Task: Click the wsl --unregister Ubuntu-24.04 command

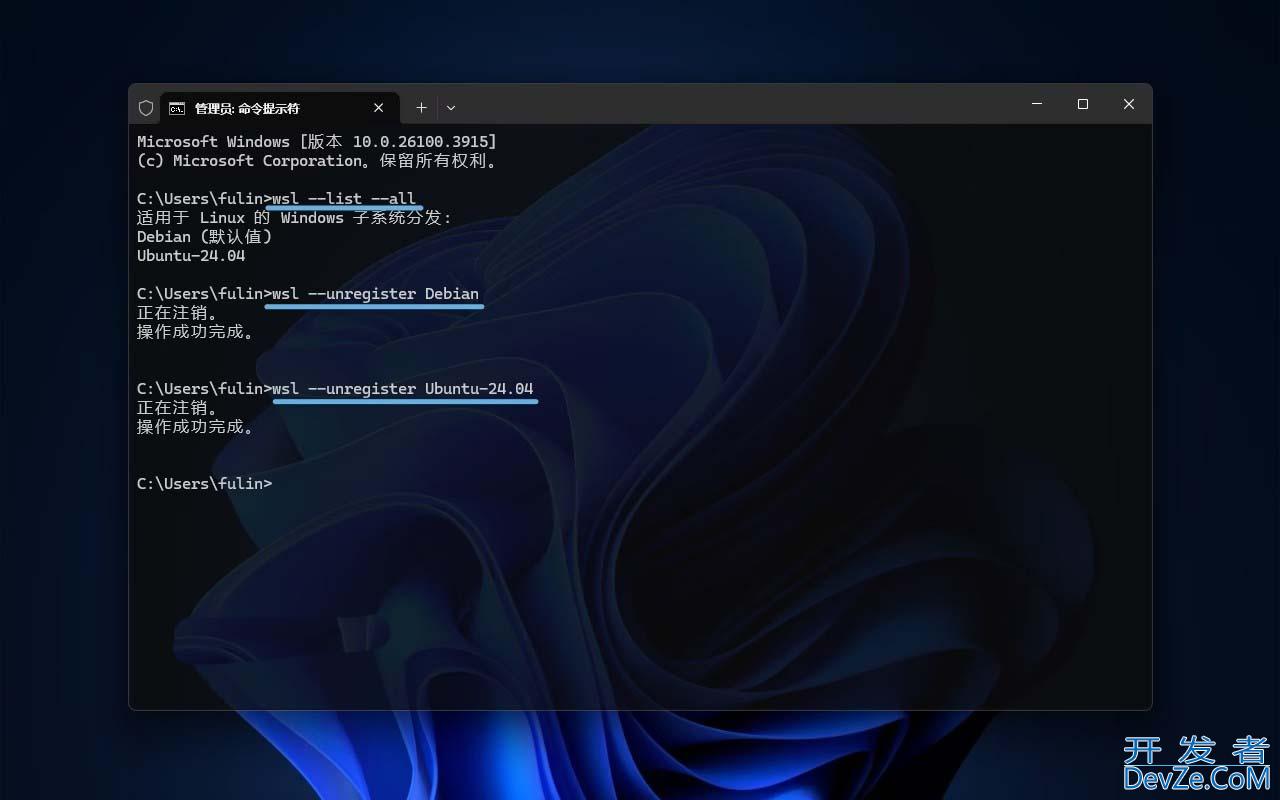Action: click(x=403, y=389)
